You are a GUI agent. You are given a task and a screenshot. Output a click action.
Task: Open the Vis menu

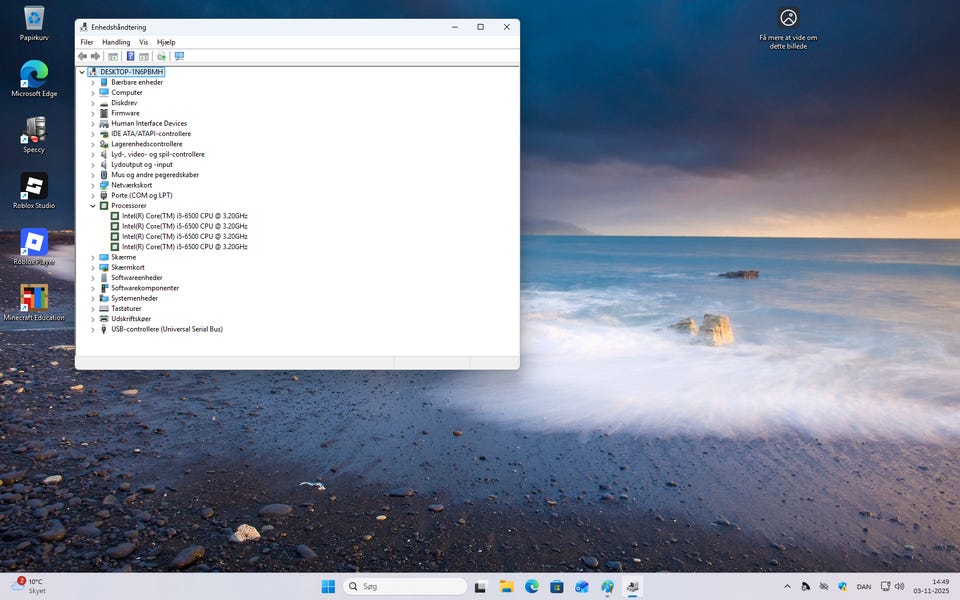143,42
